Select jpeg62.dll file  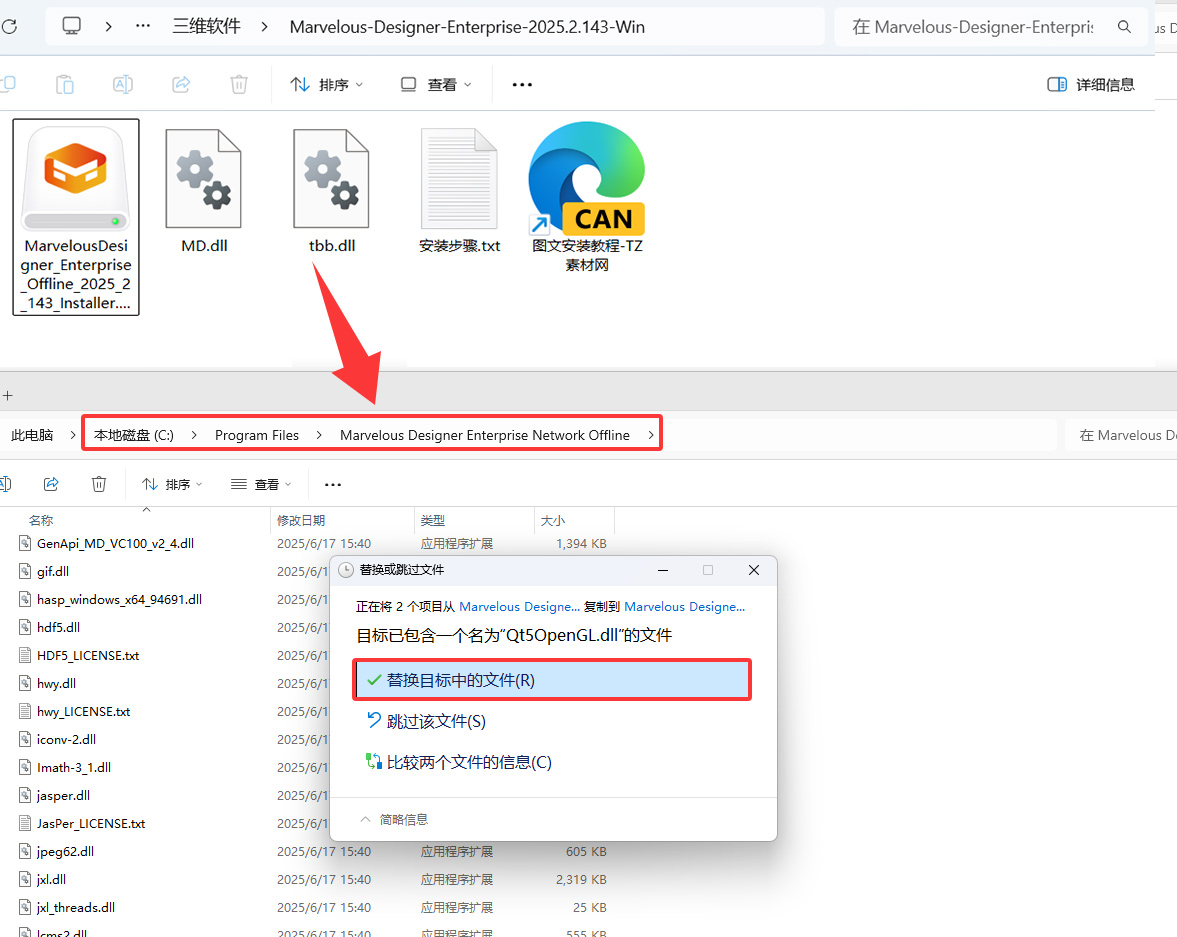65,851
